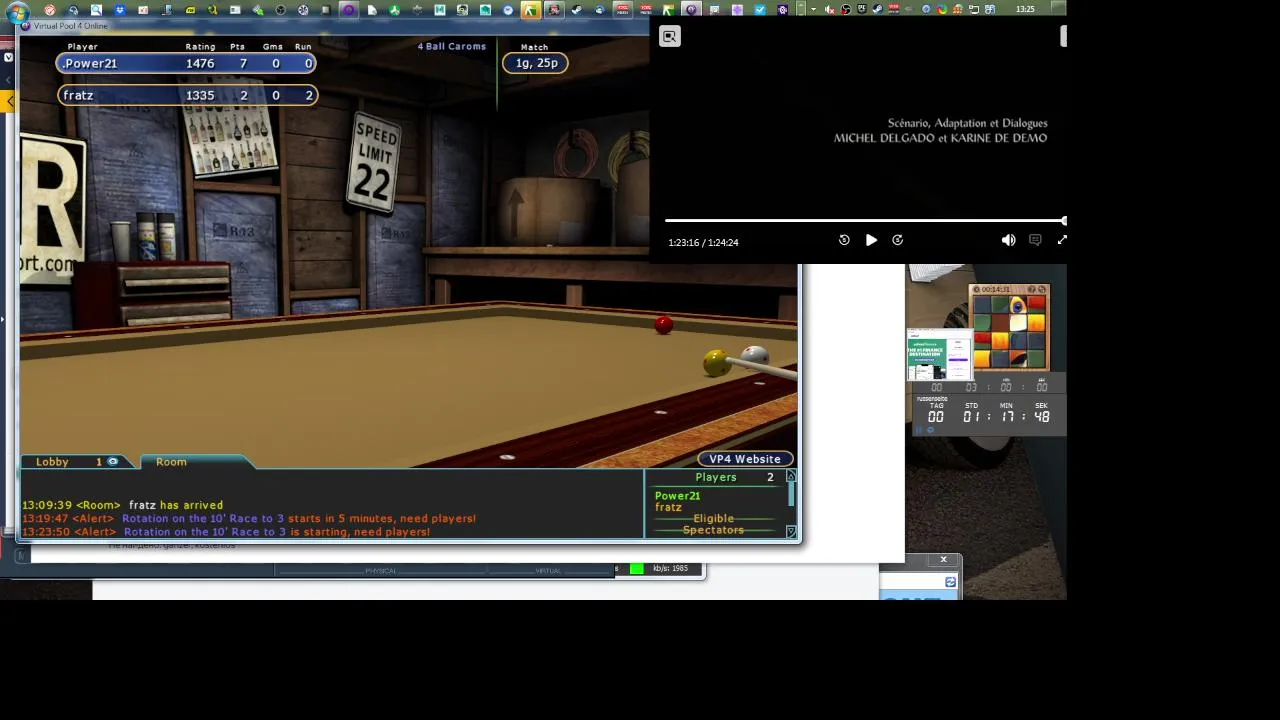Open the yellow-highlighted arrow taskbar app

pyautogui.click(x=531, y=9)
